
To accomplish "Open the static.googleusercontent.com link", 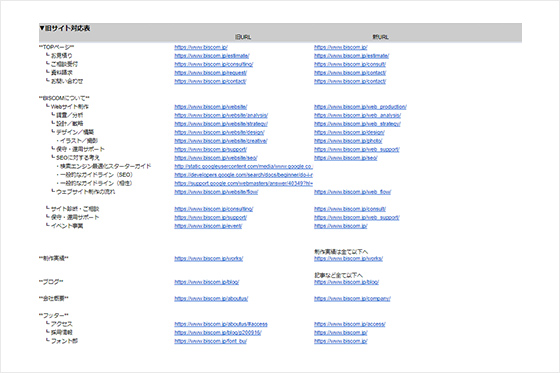I will [x=244, y=166].
